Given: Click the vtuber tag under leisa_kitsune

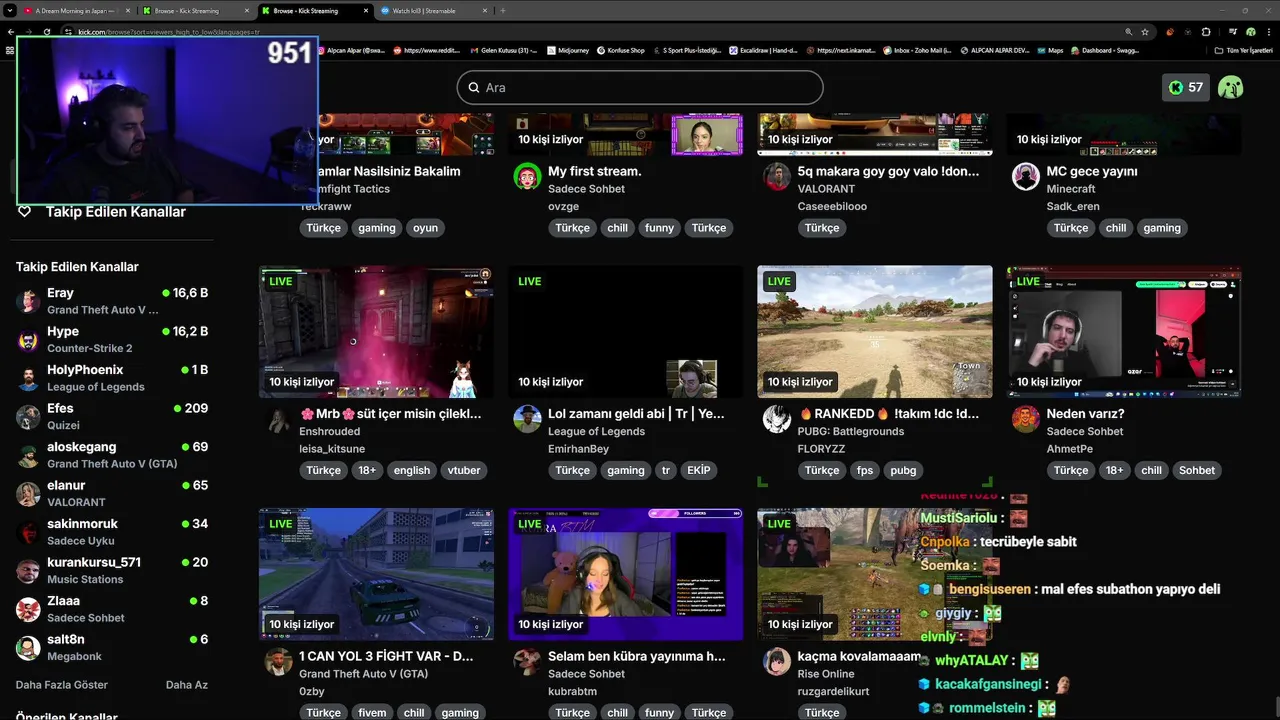Looking at the screenshot, I should (464, 470).
